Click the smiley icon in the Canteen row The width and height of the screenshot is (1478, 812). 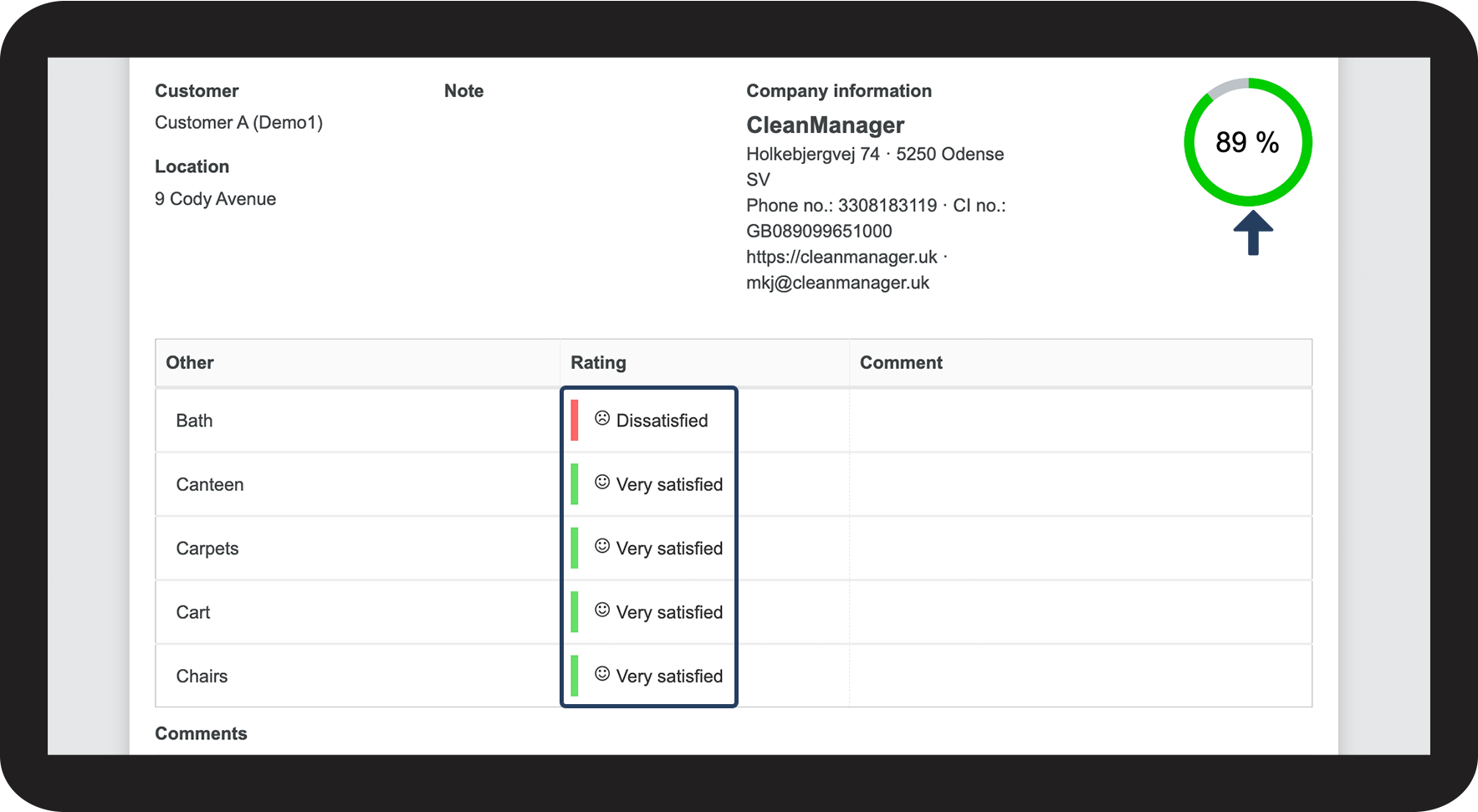tap(602, 483)
